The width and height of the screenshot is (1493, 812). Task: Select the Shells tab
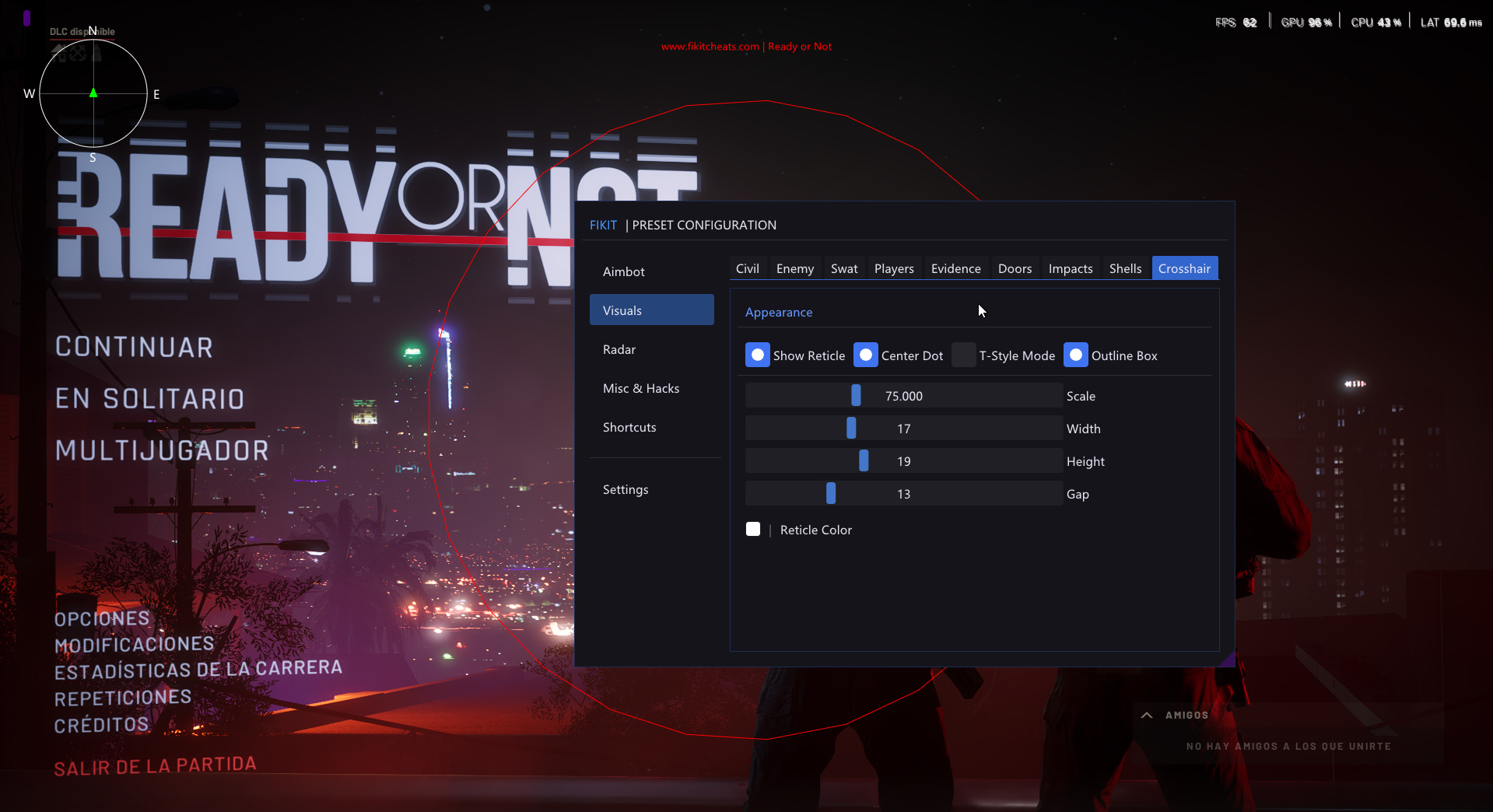click(x=1125, y=268)
